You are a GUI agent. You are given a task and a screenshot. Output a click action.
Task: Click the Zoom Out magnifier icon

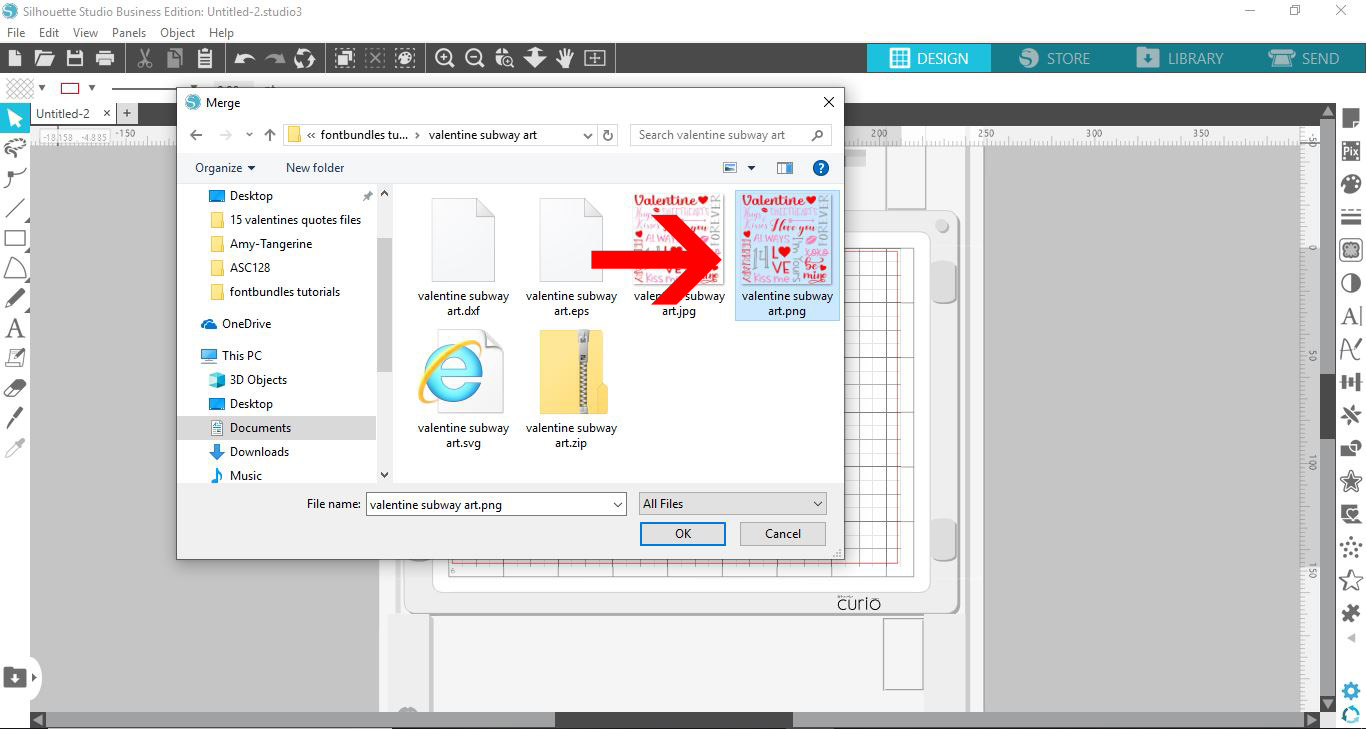[x=475, y=58]
